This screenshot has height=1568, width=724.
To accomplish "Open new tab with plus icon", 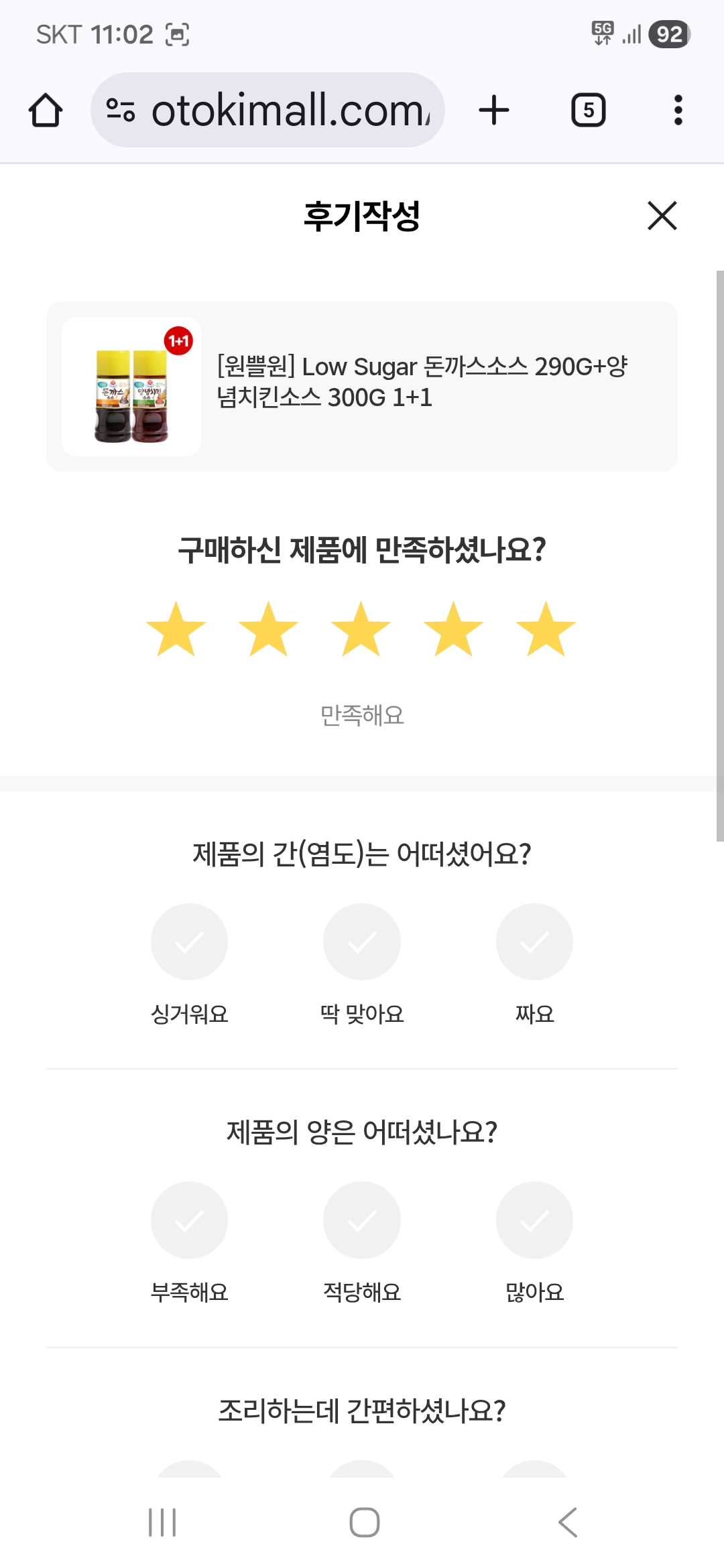I will 494,111.
